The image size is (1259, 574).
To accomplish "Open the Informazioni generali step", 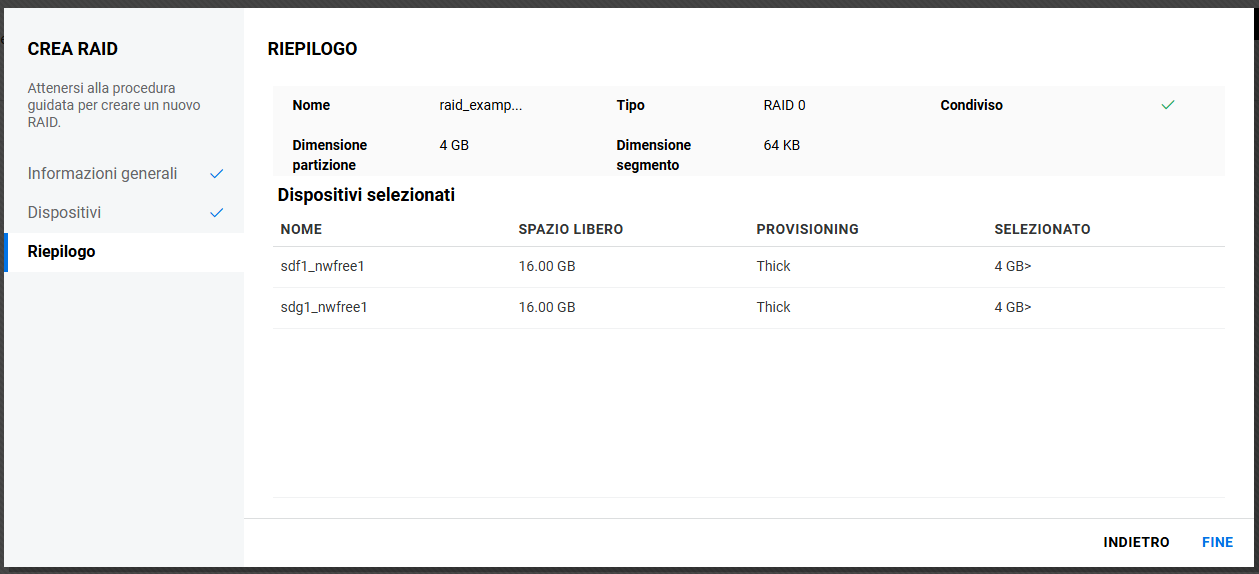I will point(102,174).
